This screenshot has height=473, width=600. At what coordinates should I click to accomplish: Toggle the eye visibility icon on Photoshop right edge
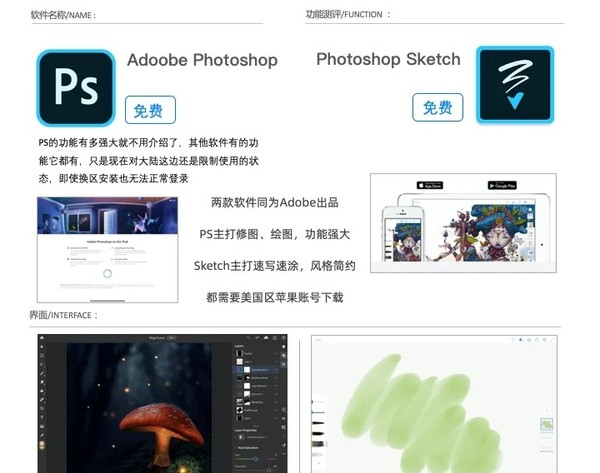click(284, 418)
